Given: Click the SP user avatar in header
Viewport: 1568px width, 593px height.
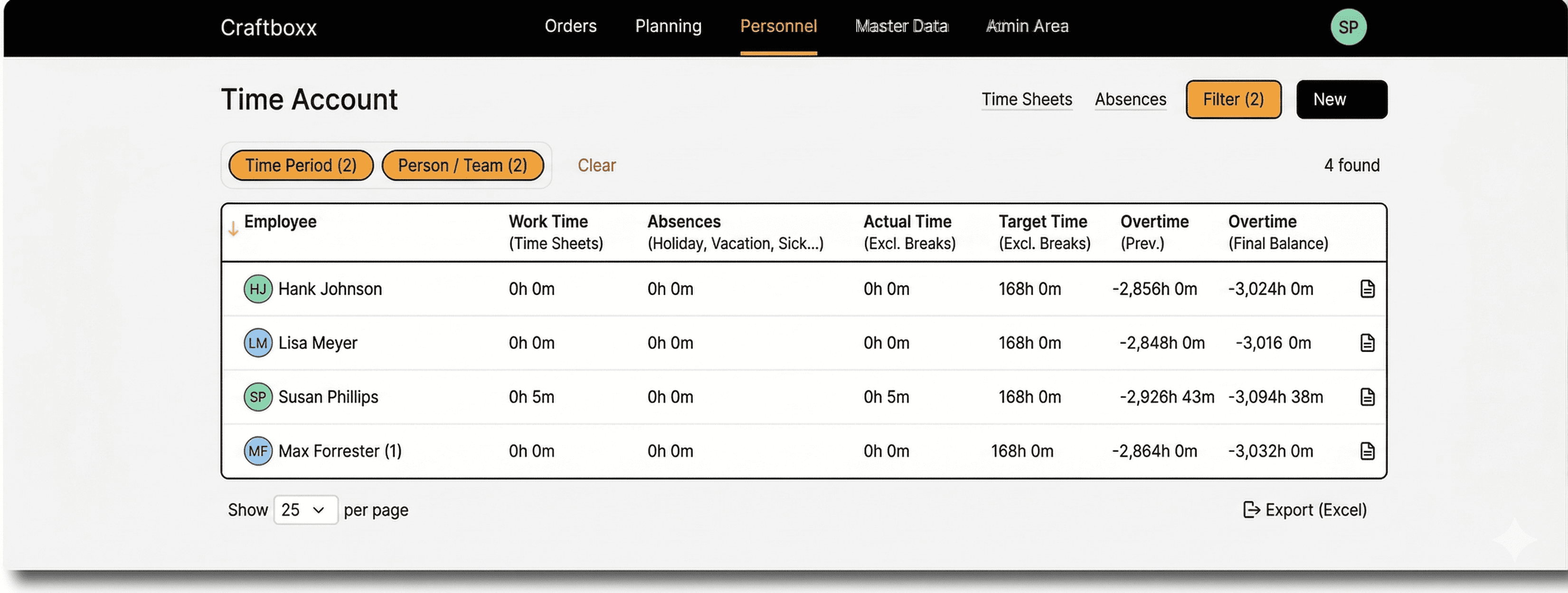Looking at the screenshot, I should pos(1348,28).
